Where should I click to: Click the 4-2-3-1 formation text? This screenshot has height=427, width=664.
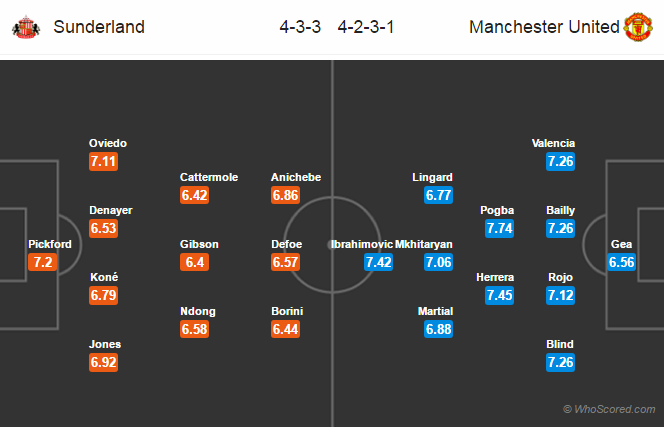click(366, 27)
